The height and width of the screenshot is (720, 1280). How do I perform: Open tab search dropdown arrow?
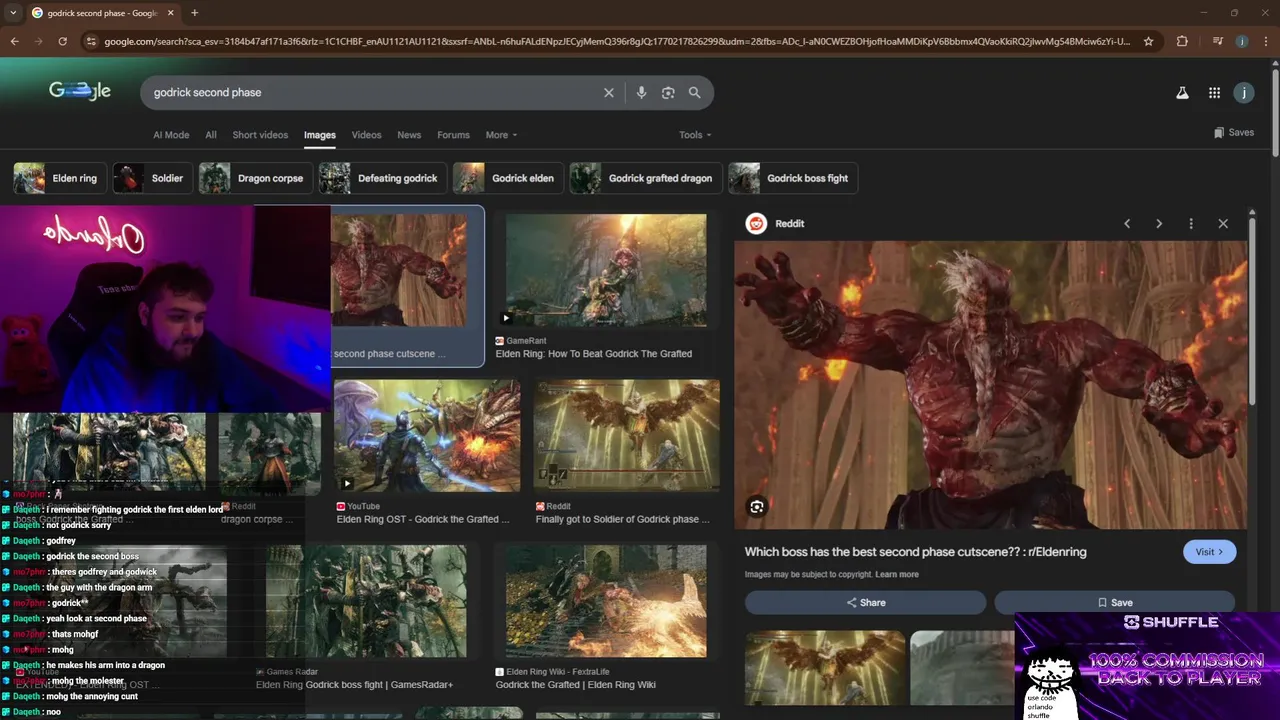pos(13,13)
